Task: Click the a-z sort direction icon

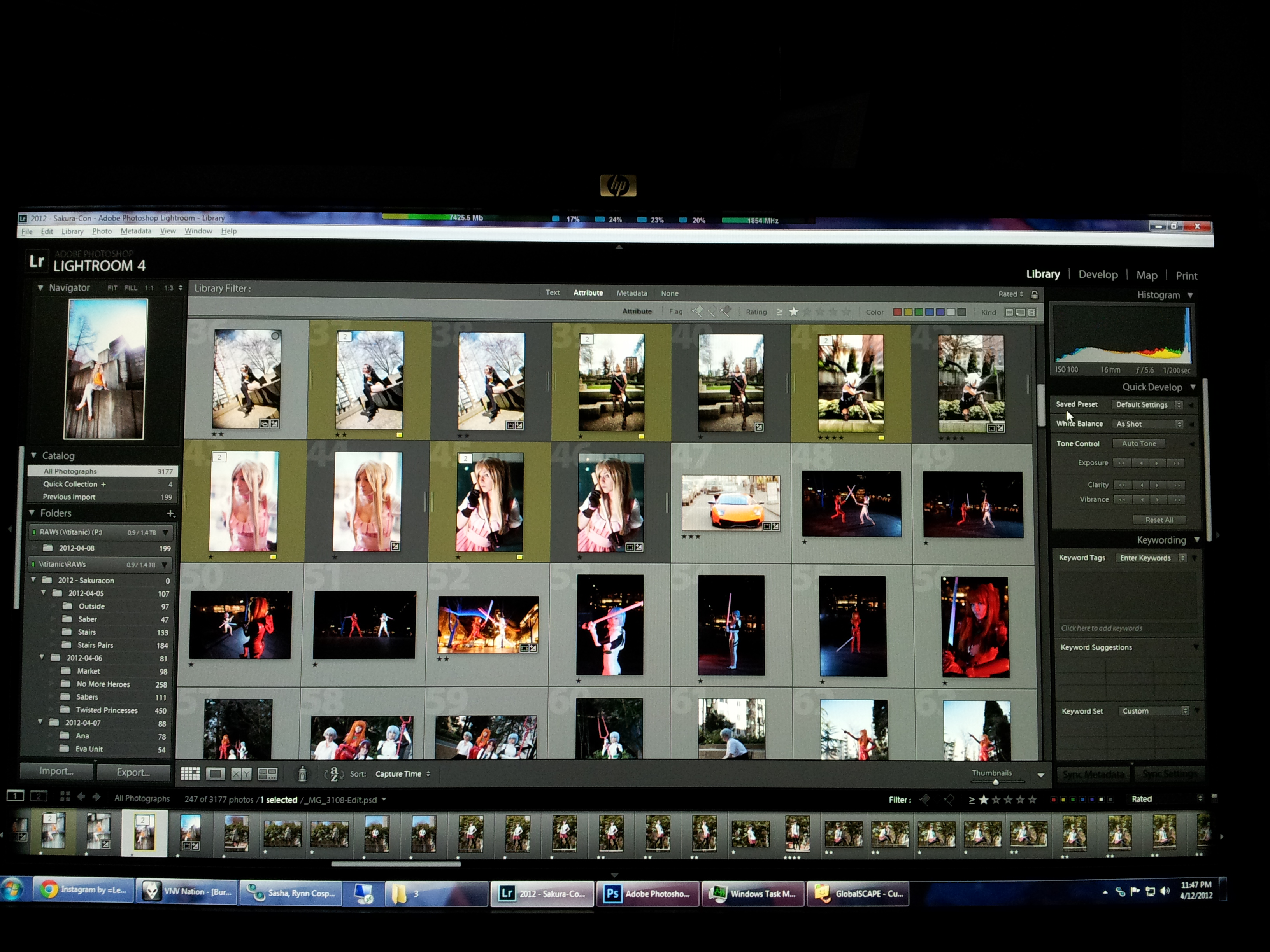Action: tap(334, 774)
